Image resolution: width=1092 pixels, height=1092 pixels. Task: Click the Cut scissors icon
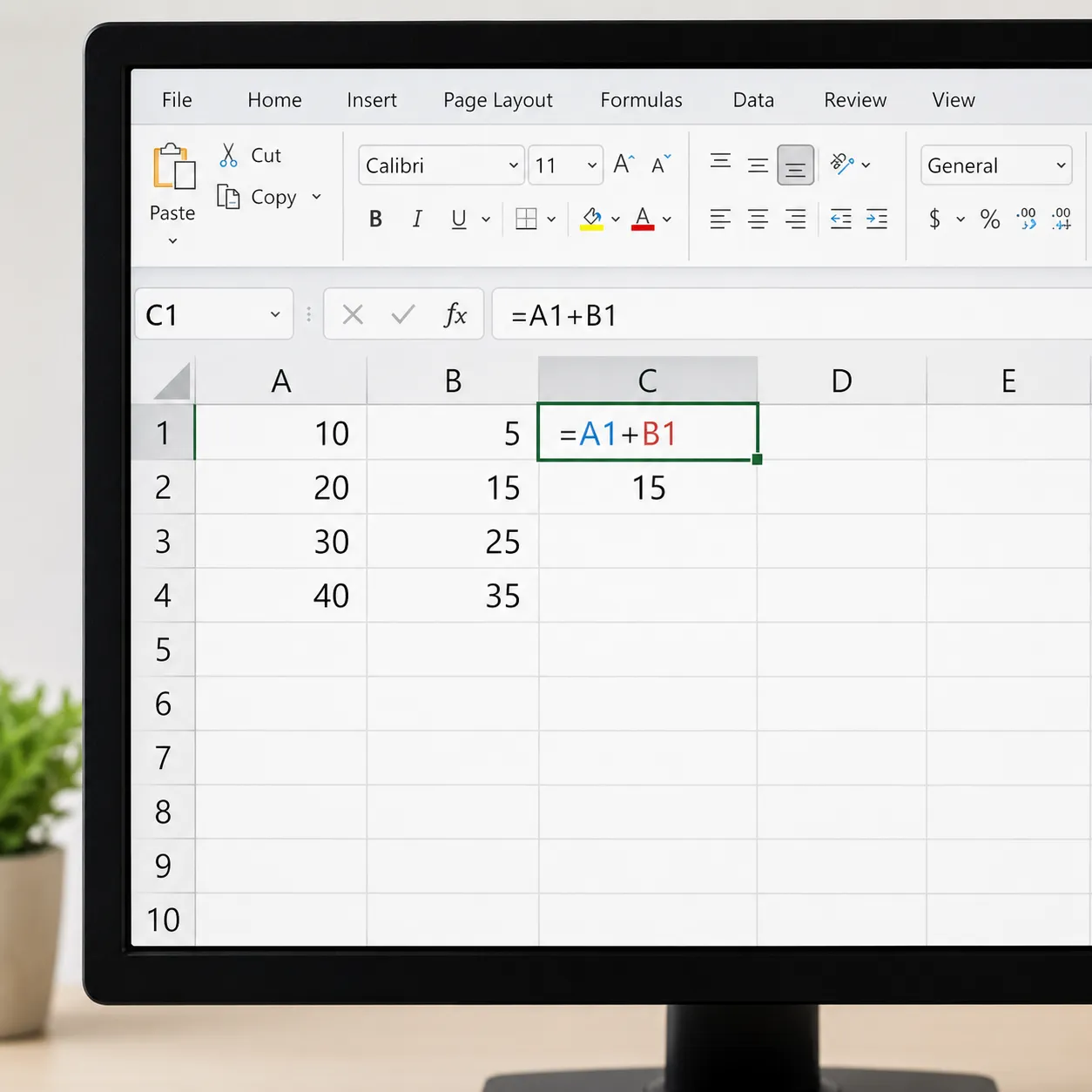(228, 155)
